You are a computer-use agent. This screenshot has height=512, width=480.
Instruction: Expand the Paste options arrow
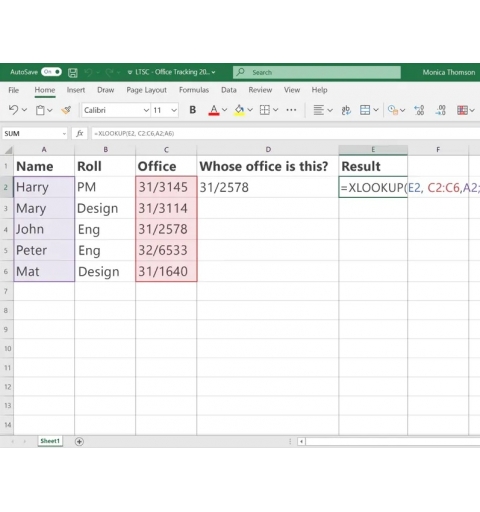click(x=50, y=110)
